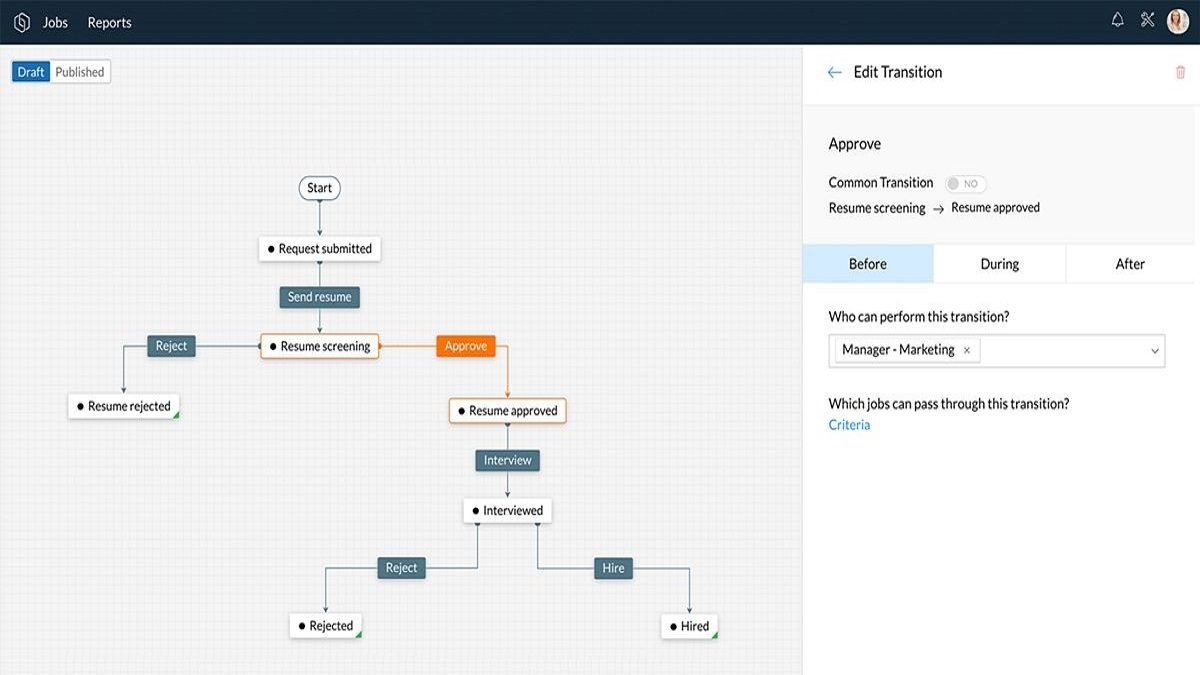Select the Before tab
The height and width of the screenshot is (675, 1200).
(x=867, y=263)
